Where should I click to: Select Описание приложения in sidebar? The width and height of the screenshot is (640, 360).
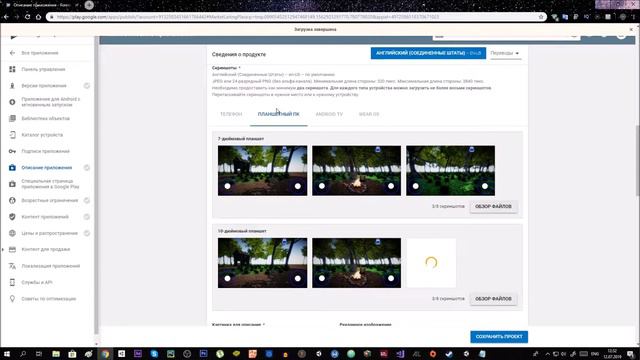tap(47, 168)
